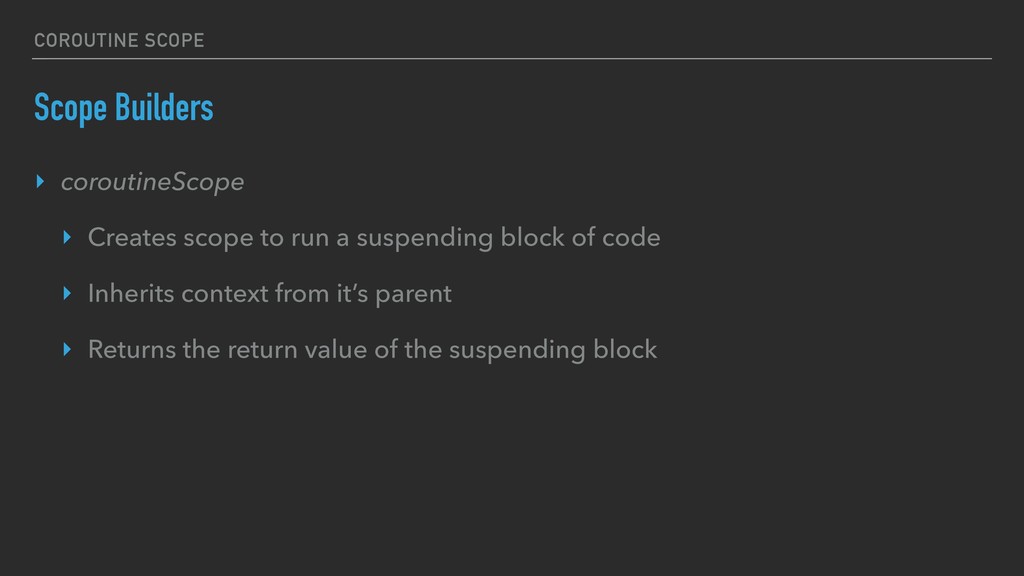This screenshot has width=1024, height=576.
Task: Click the horizontal divider line under header
Action: 512,59
